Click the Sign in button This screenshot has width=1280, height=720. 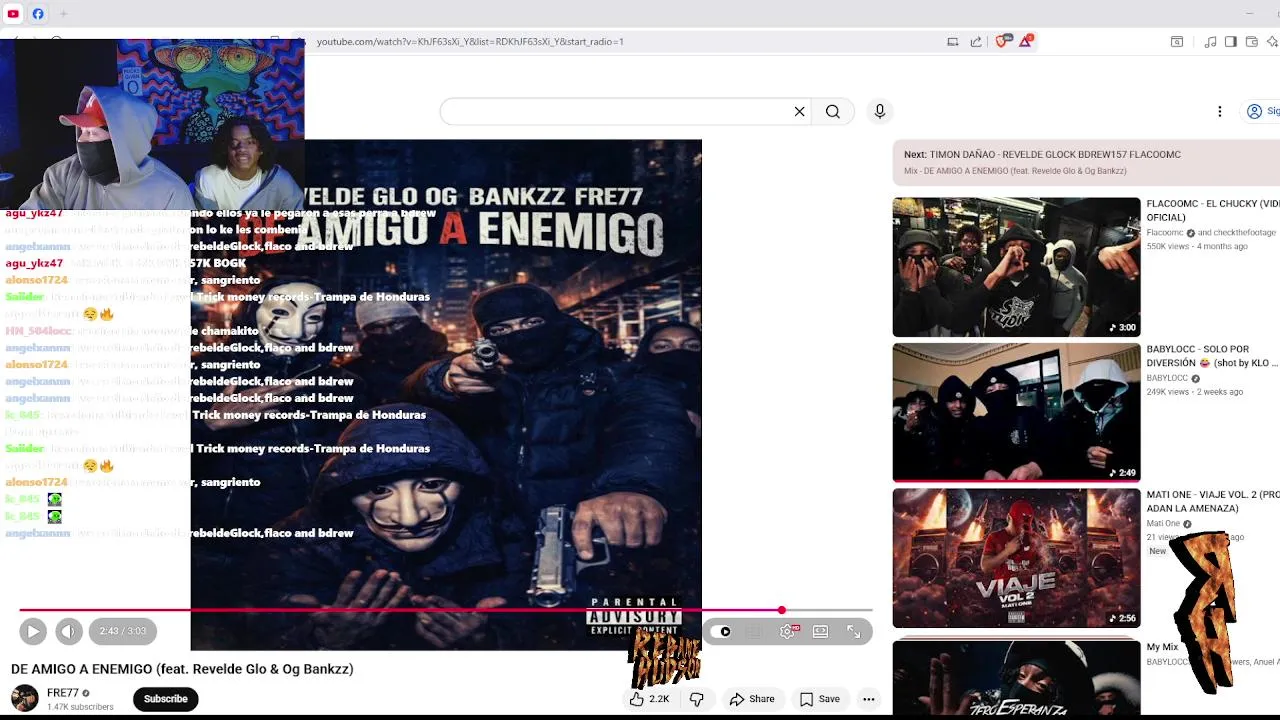[x=1262, y=111]
